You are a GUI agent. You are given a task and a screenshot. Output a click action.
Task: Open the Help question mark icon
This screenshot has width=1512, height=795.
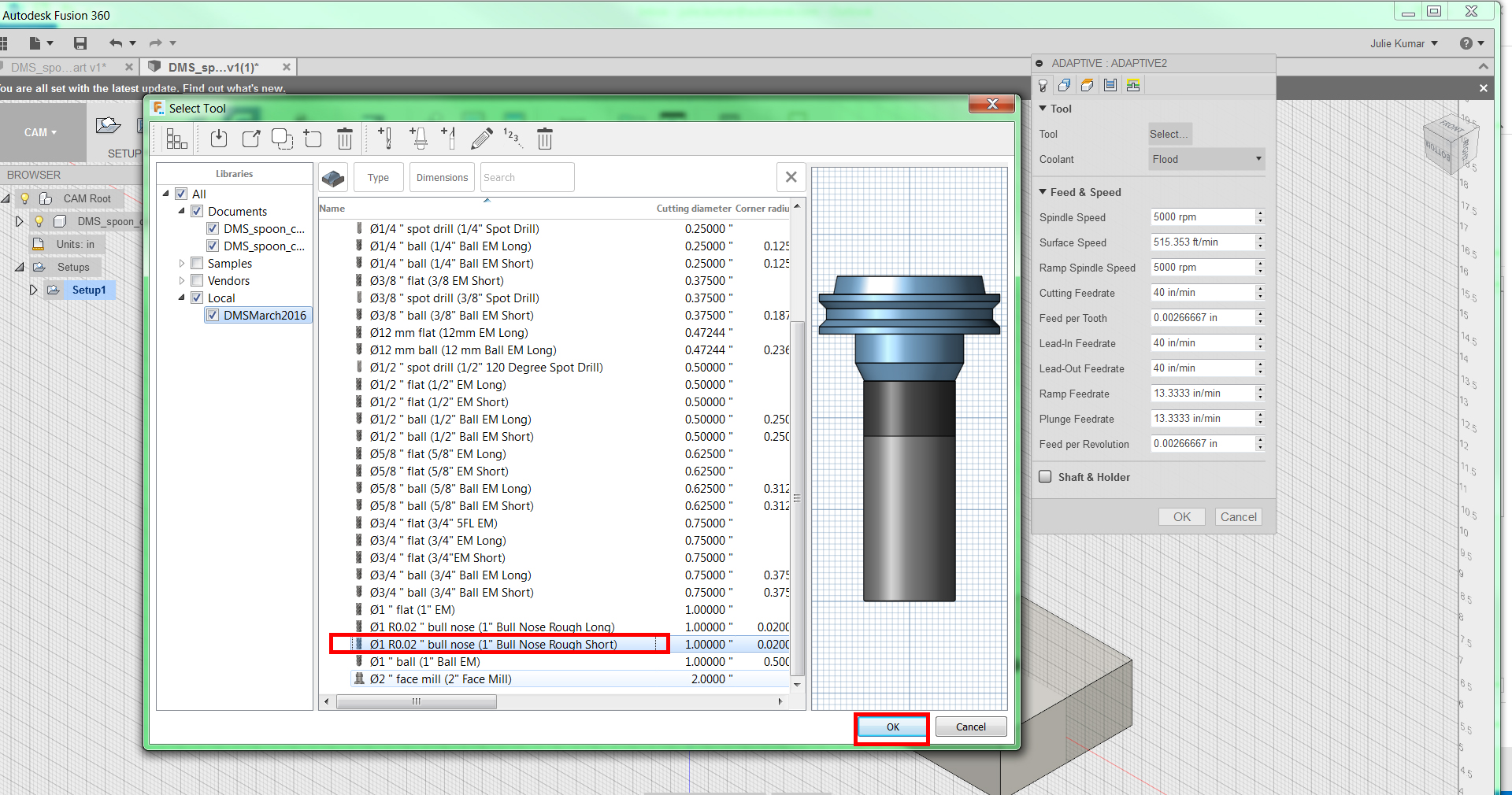[1466, 43]
